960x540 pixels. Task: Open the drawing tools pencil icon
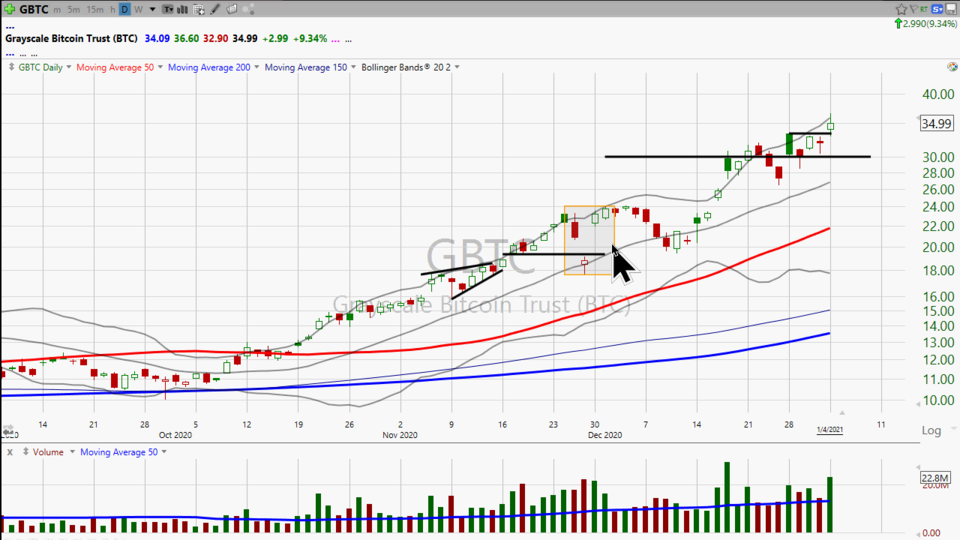point(215,9)
